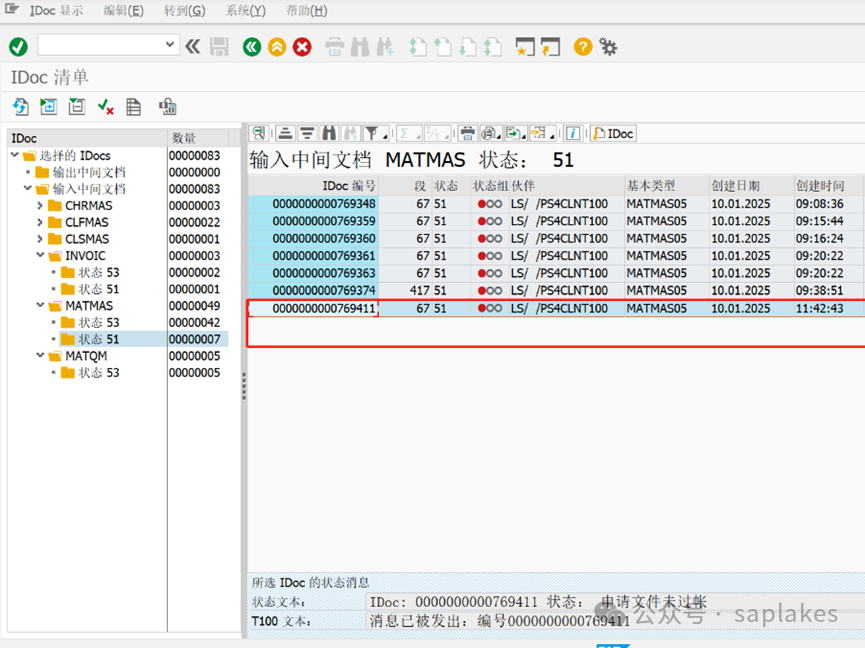Click the filter funnel icon in grid toolbar
This screenshot has width=865, height=648.
(372, 133)
